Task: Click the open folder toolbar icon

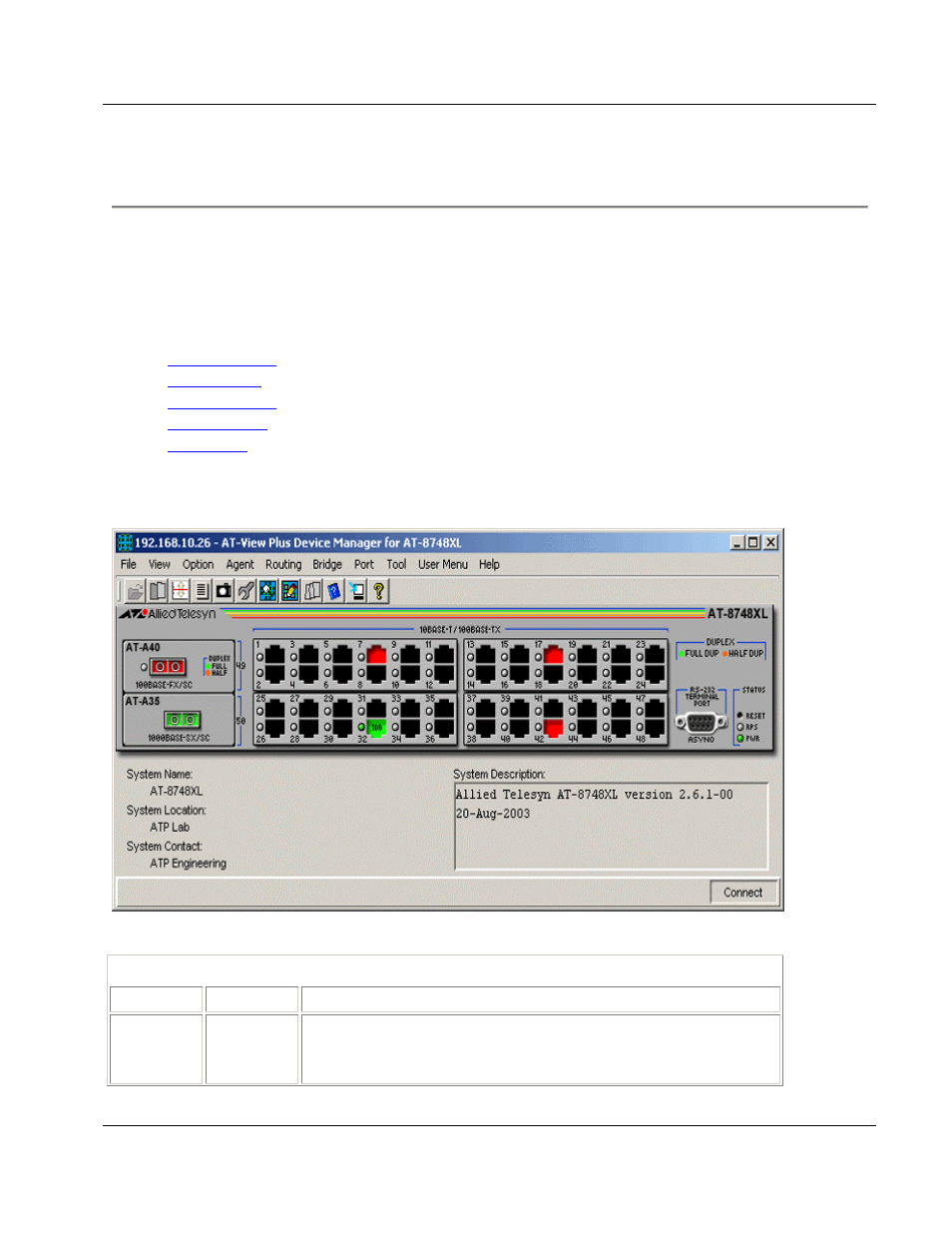Action: (135, 591)
